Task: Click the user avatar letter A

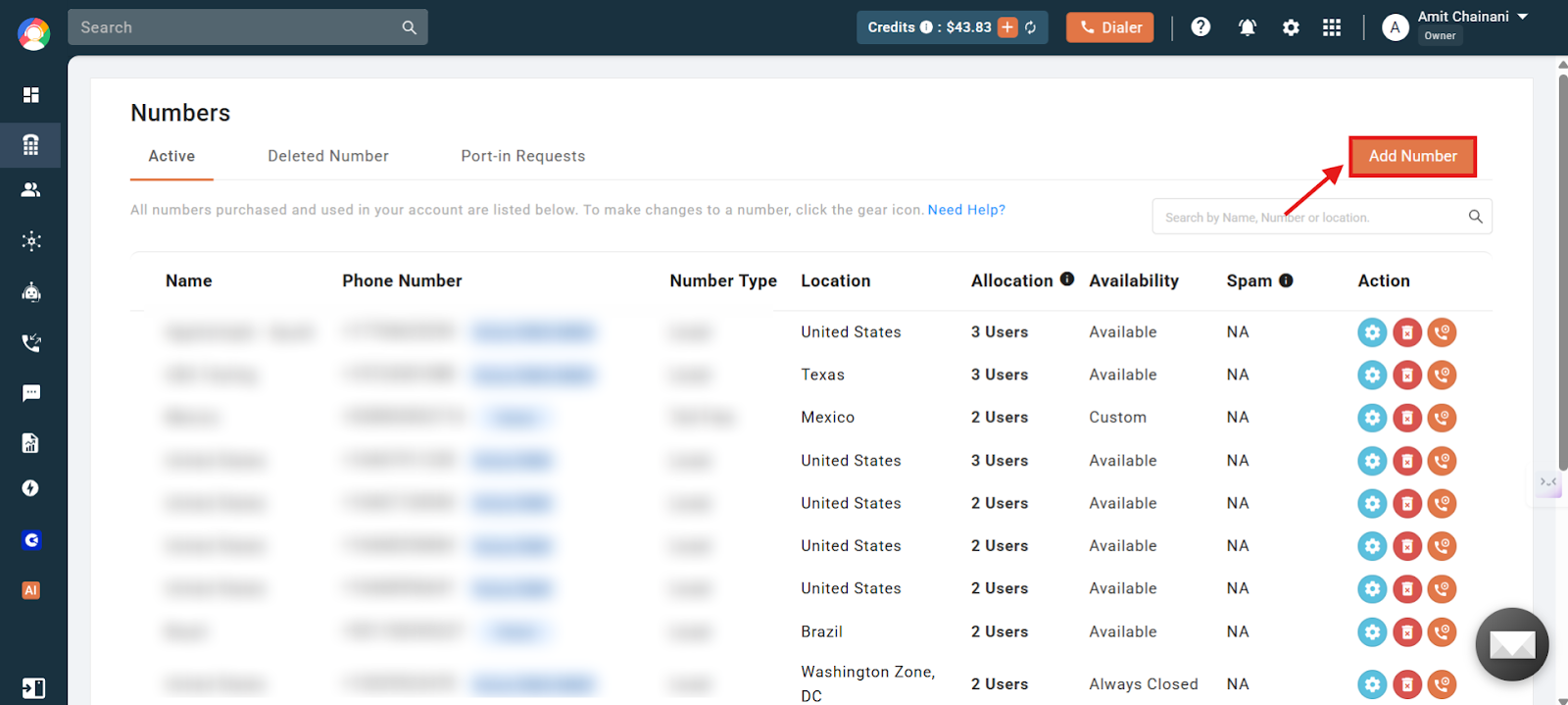Action: pyautogui.click(x=1395, y=27)
